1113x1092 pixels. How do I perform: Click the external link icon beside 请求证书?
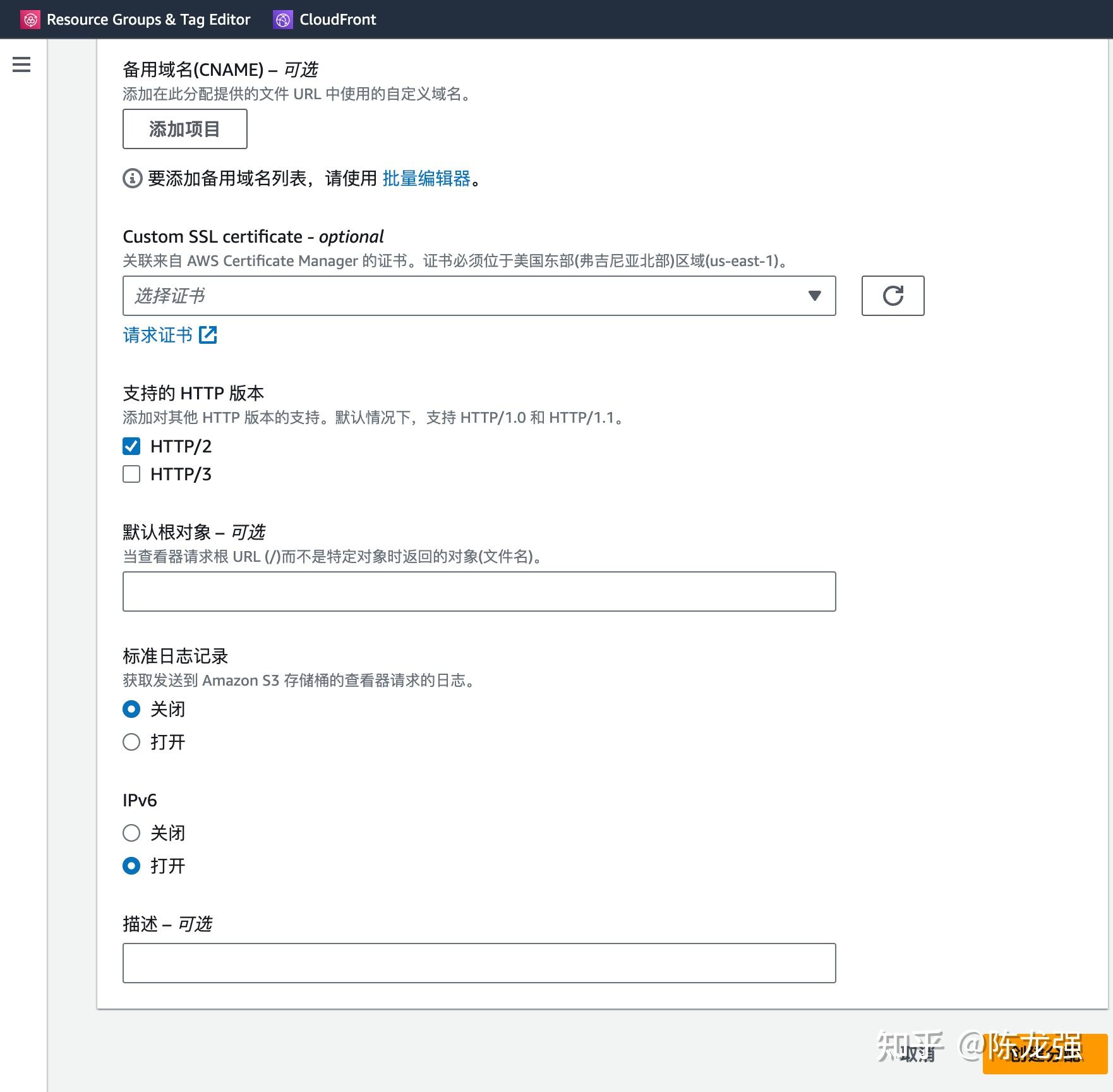click(208, 334)
